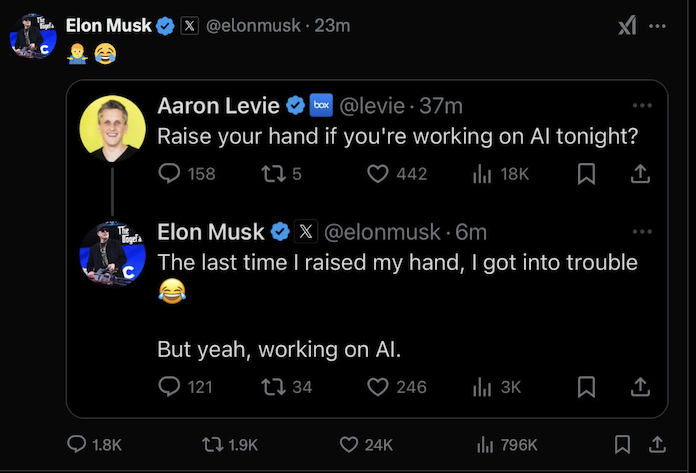The image size is (696, 473).
Task: Bookmark Elon Musk's main post
Action: coord(622,444)
